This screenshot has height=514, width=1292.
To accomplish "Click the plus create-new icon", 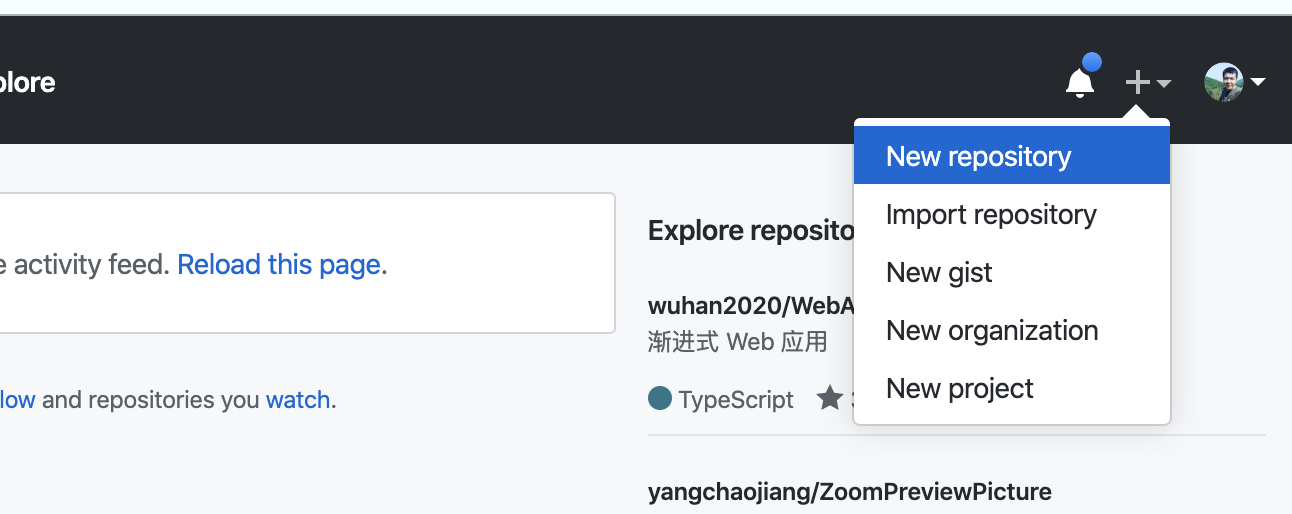I will click(x=1137, y=82).
